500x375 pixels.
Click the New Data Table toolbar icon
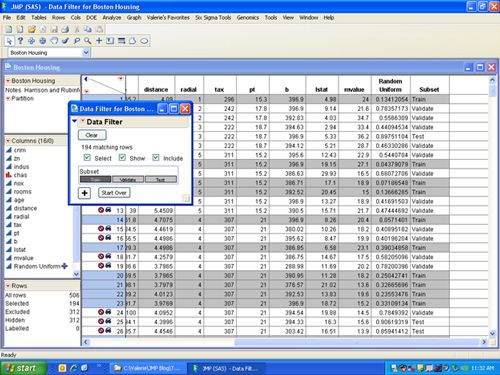9,29
